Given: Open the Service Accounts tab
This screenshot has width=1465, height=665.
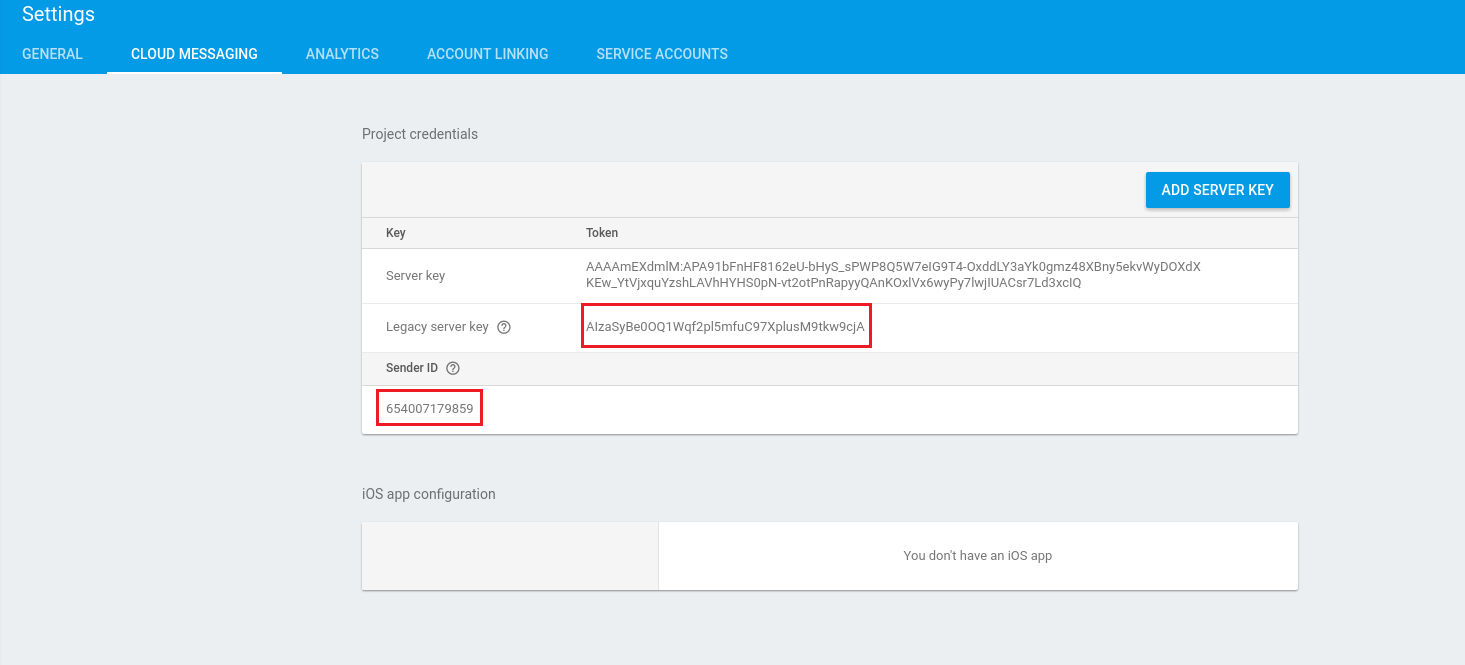Looking at the screenshot, I should pyautogui.click(x=662, y=54).
